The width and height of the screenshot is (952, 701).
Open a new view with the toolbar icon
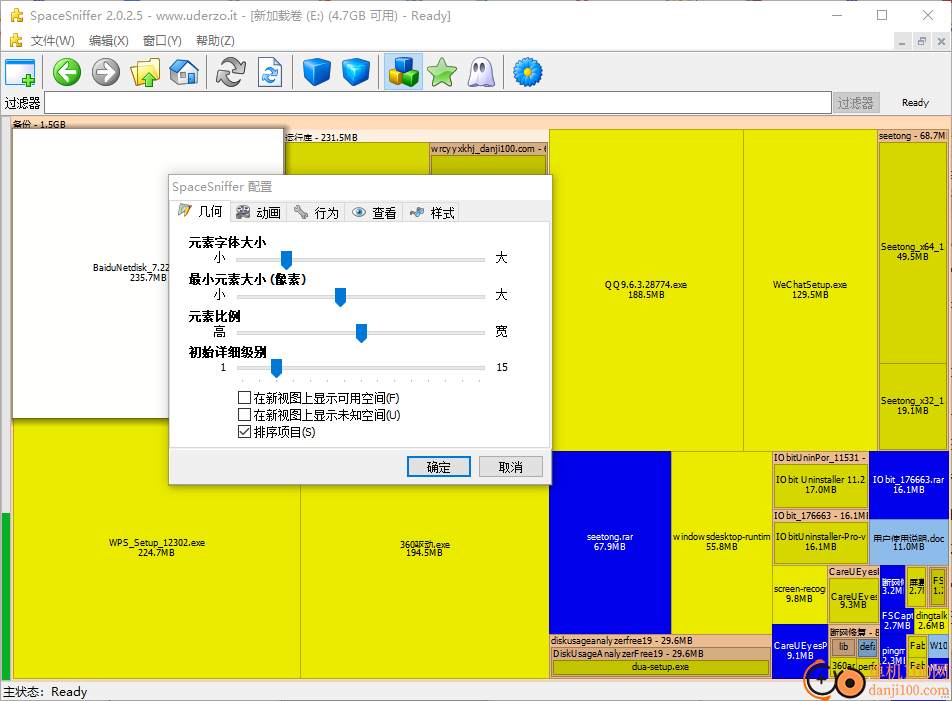click(x=20, y=72)
